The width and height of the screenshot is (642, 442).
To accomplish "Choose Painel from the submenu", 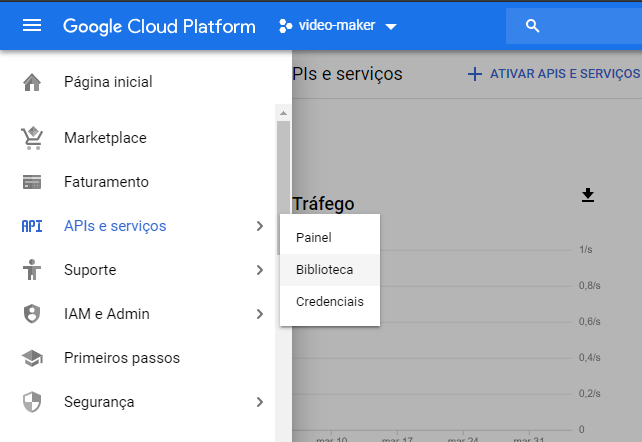I will pyautogui.click(x=330, y=237).
